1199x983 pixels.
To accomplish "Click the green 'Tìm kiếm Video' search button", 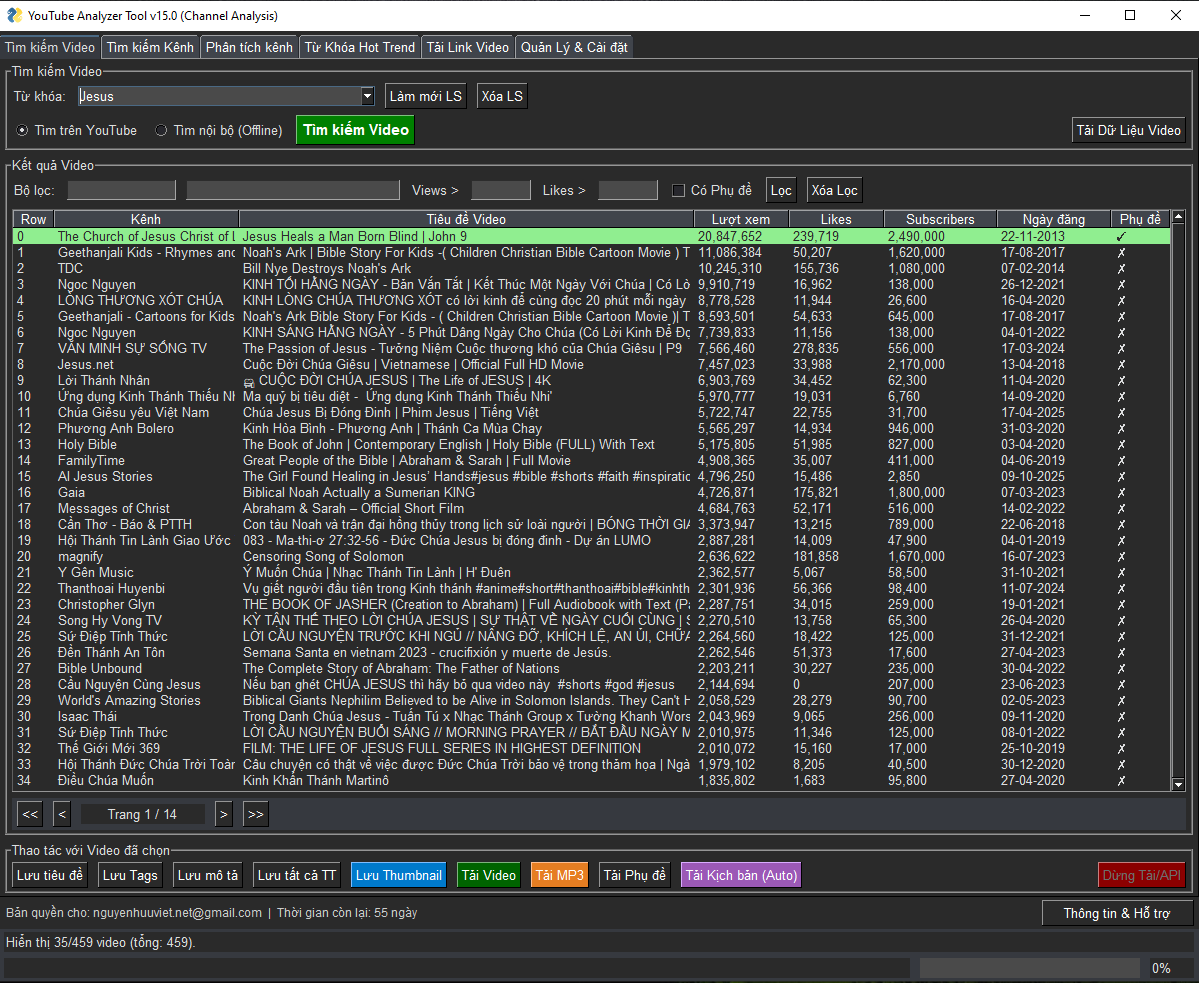I will (356, 130).
